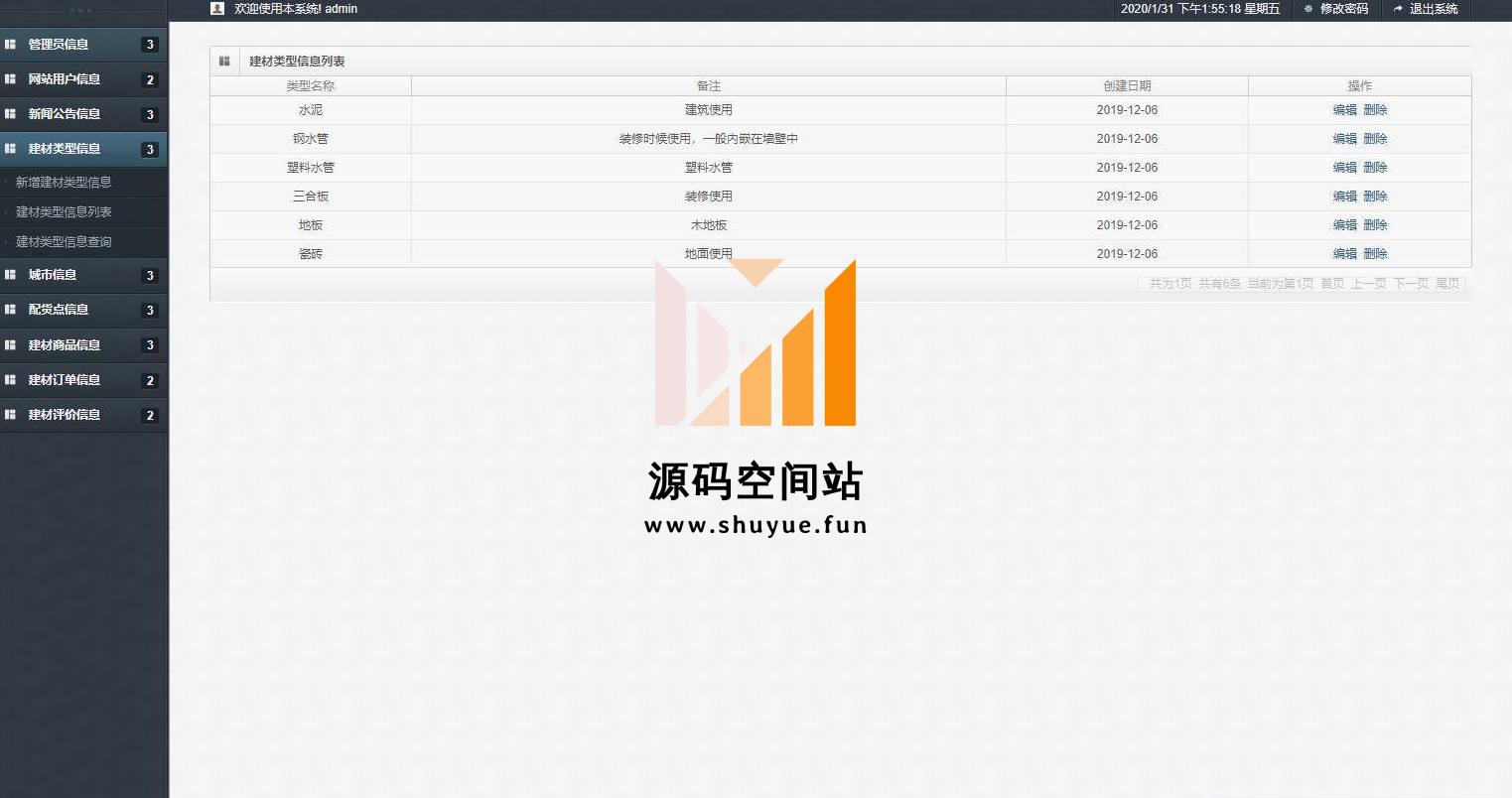Edit the 地板 row
The image size is (1512, 798).
(x=1345, y=225)
